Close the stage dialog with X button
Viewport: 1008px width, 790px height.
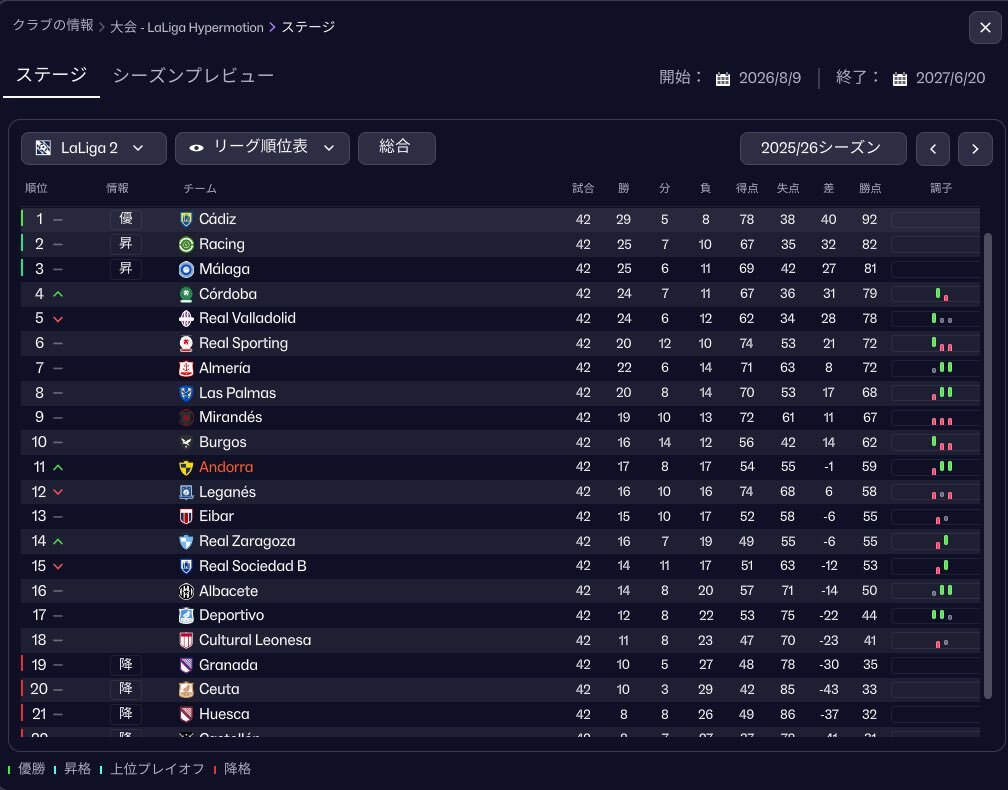(981, 28)
